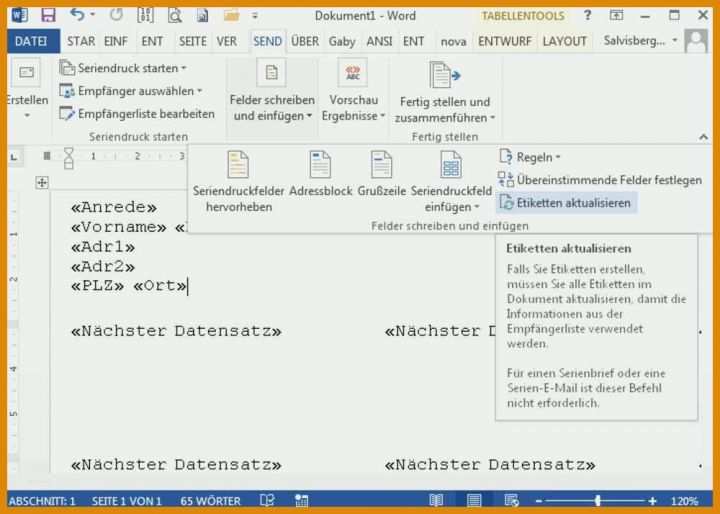Image resolution: width=720 pixels, height=514 pixels.
Task: Switch to Tabellentools LAYOUT tab
Action: pyautogui.click(x=564, y=41)
